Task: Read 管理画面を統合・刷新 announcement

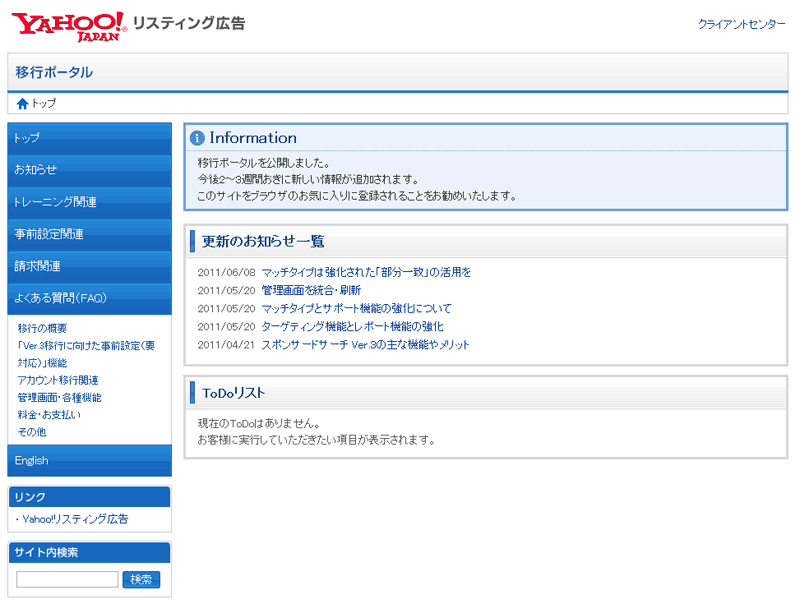Action: pyautogui.click(x=311, y=290)
